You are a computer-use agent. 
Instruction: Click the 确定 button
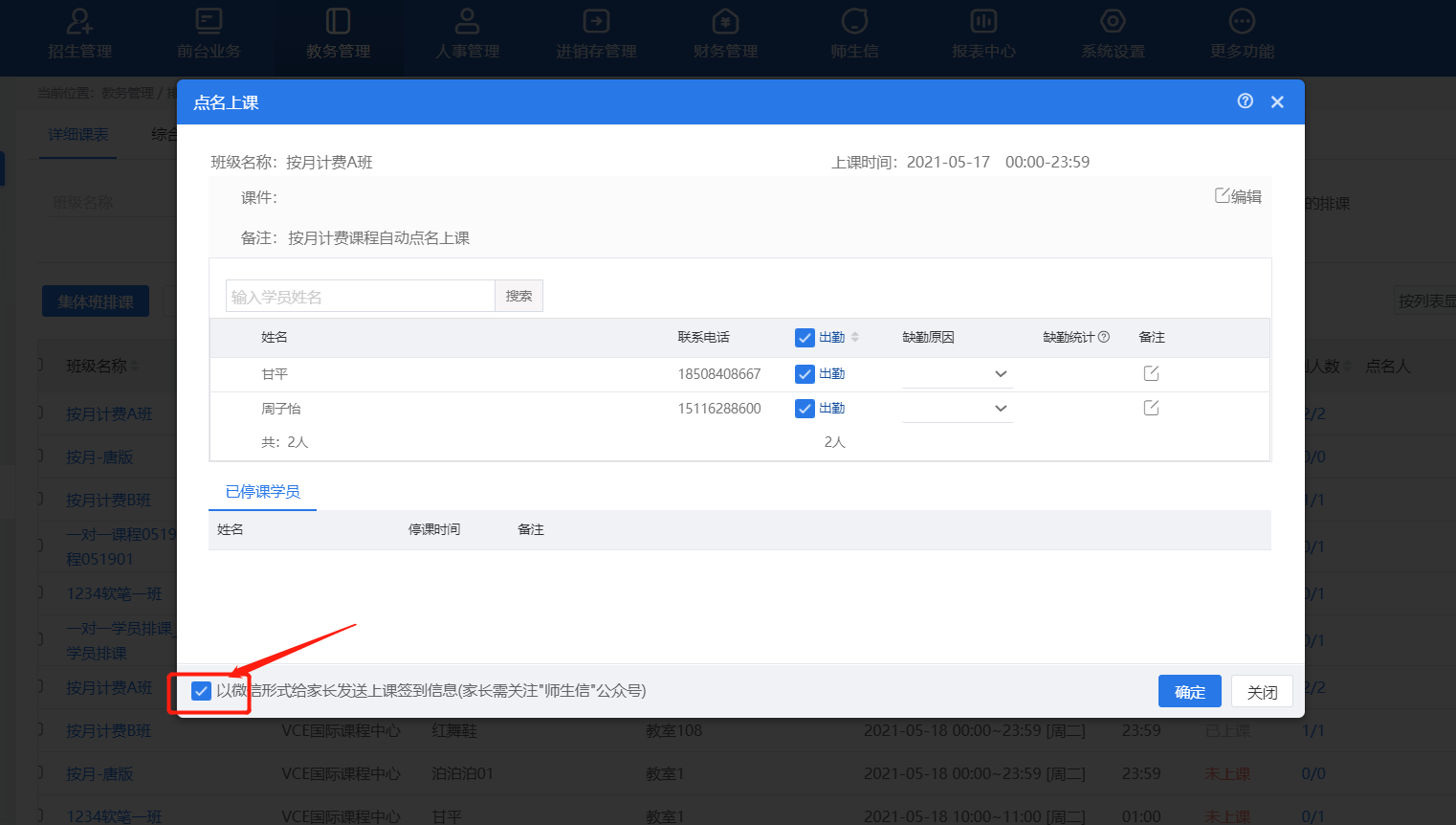(1190, 692)
